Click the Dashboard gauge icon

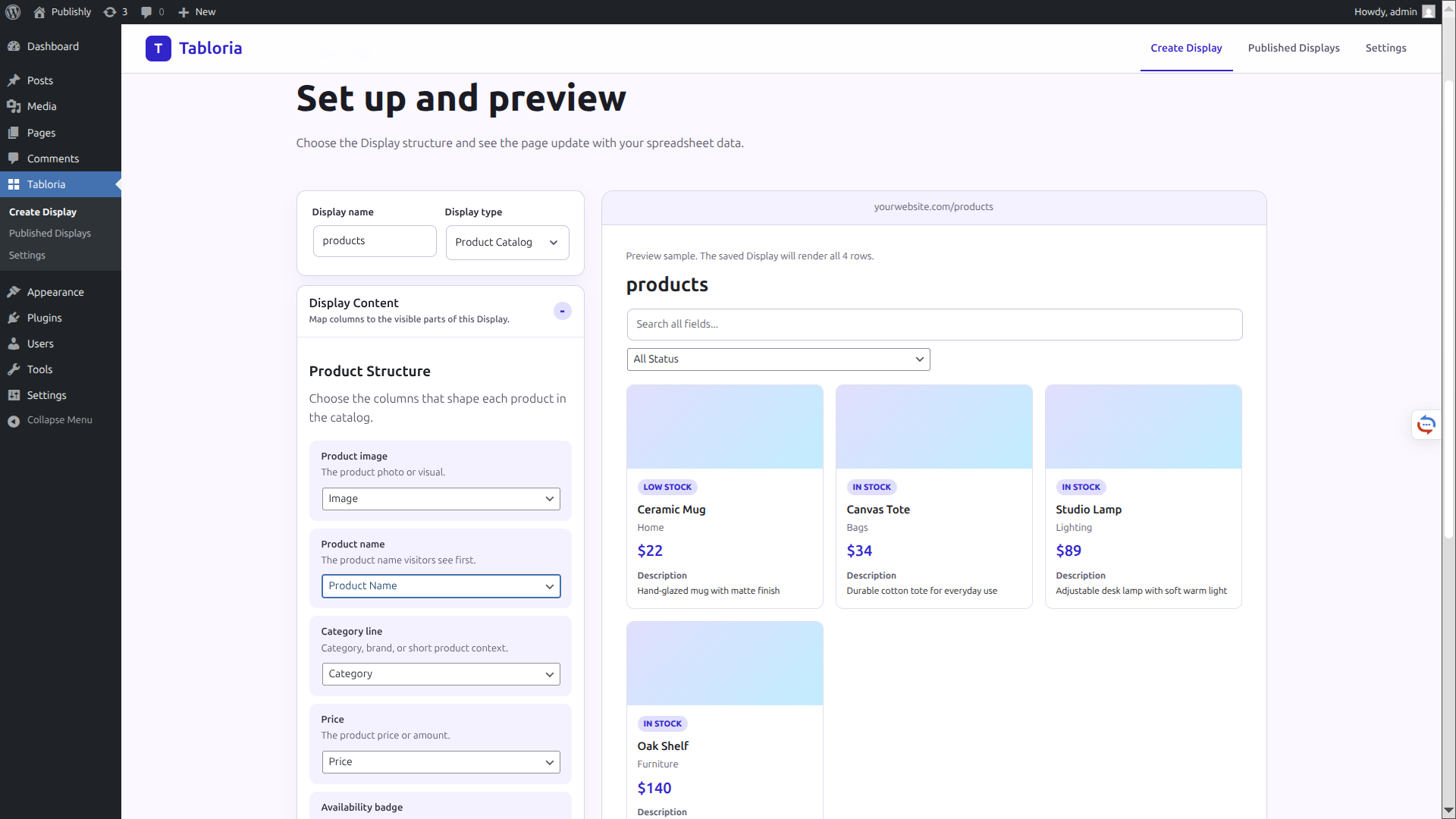click(14, 46)
